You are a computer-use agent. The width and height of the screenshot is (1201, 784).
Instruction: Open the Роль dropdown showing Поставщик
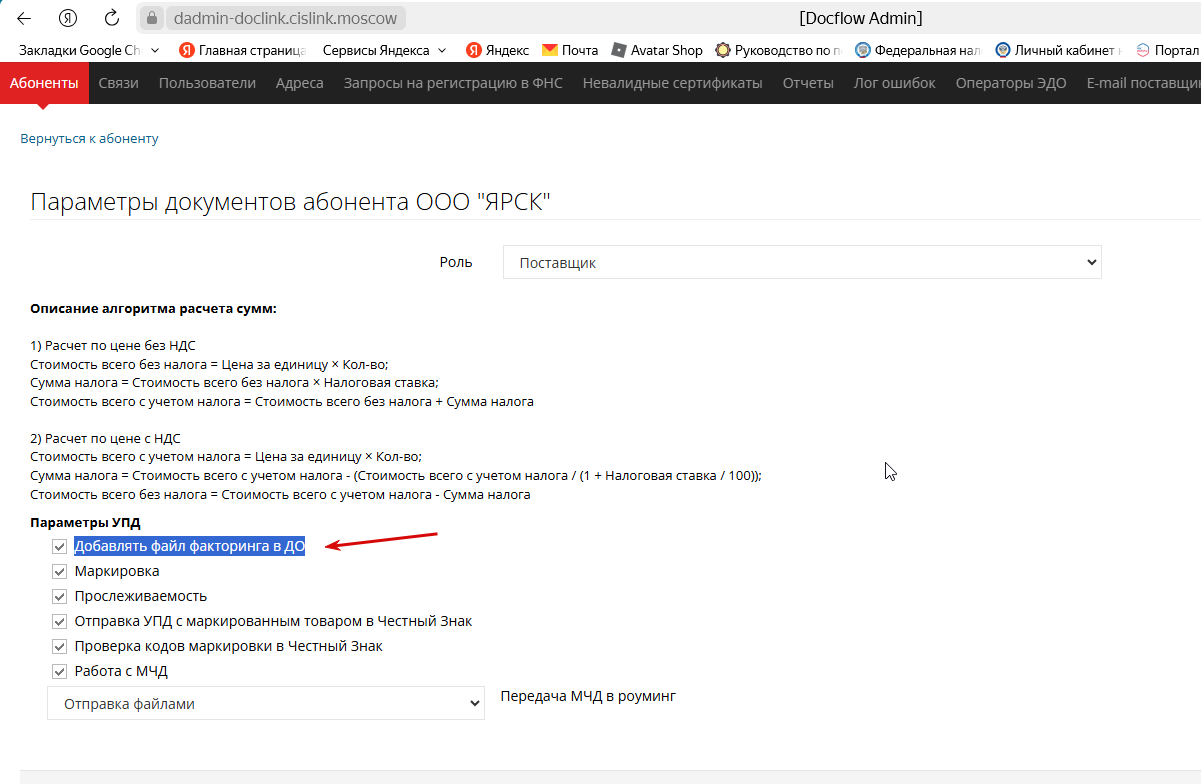[802, 262]
